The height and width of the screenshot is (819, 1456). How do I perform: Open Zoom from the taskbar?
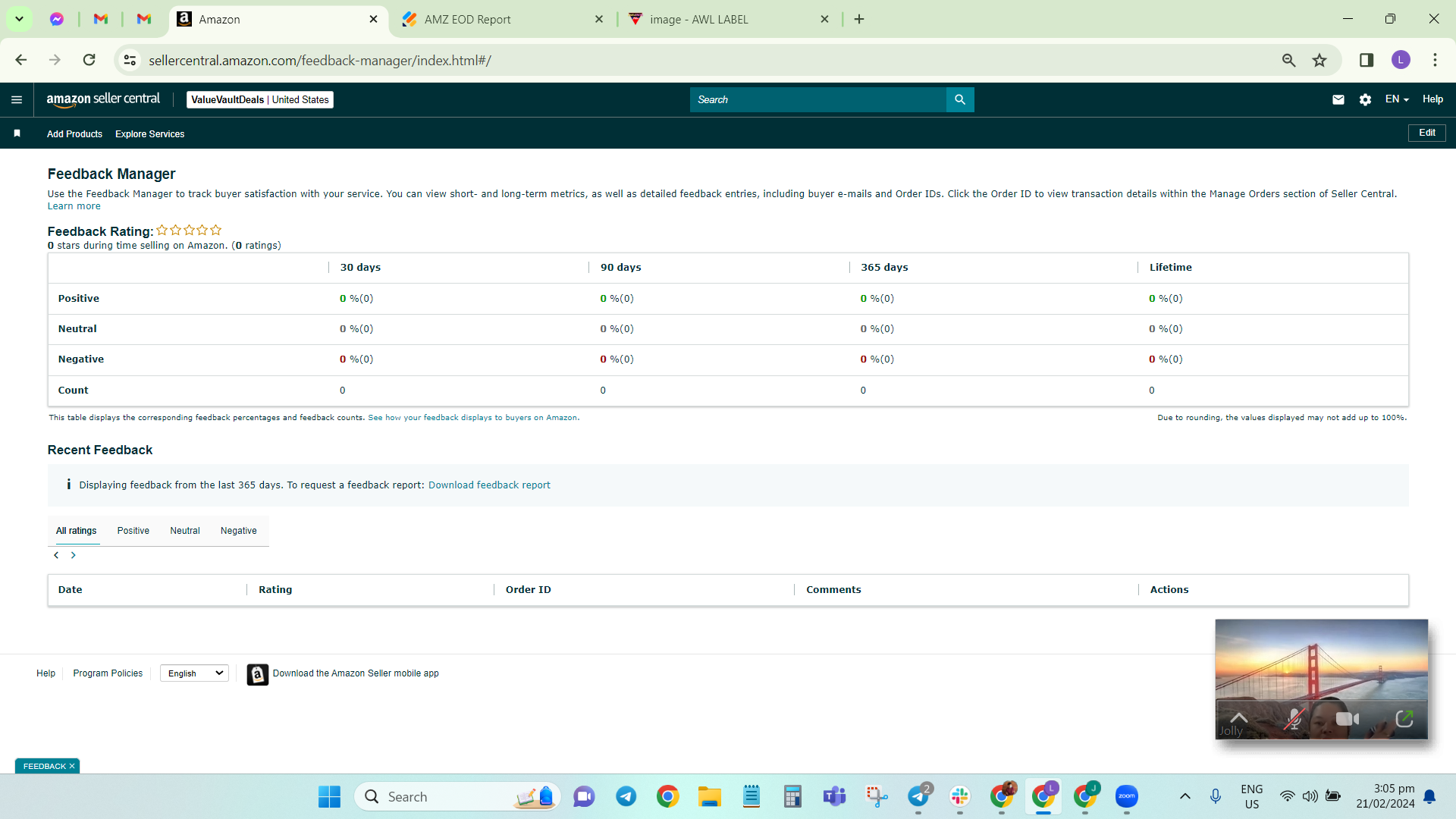click(1127, 797)
